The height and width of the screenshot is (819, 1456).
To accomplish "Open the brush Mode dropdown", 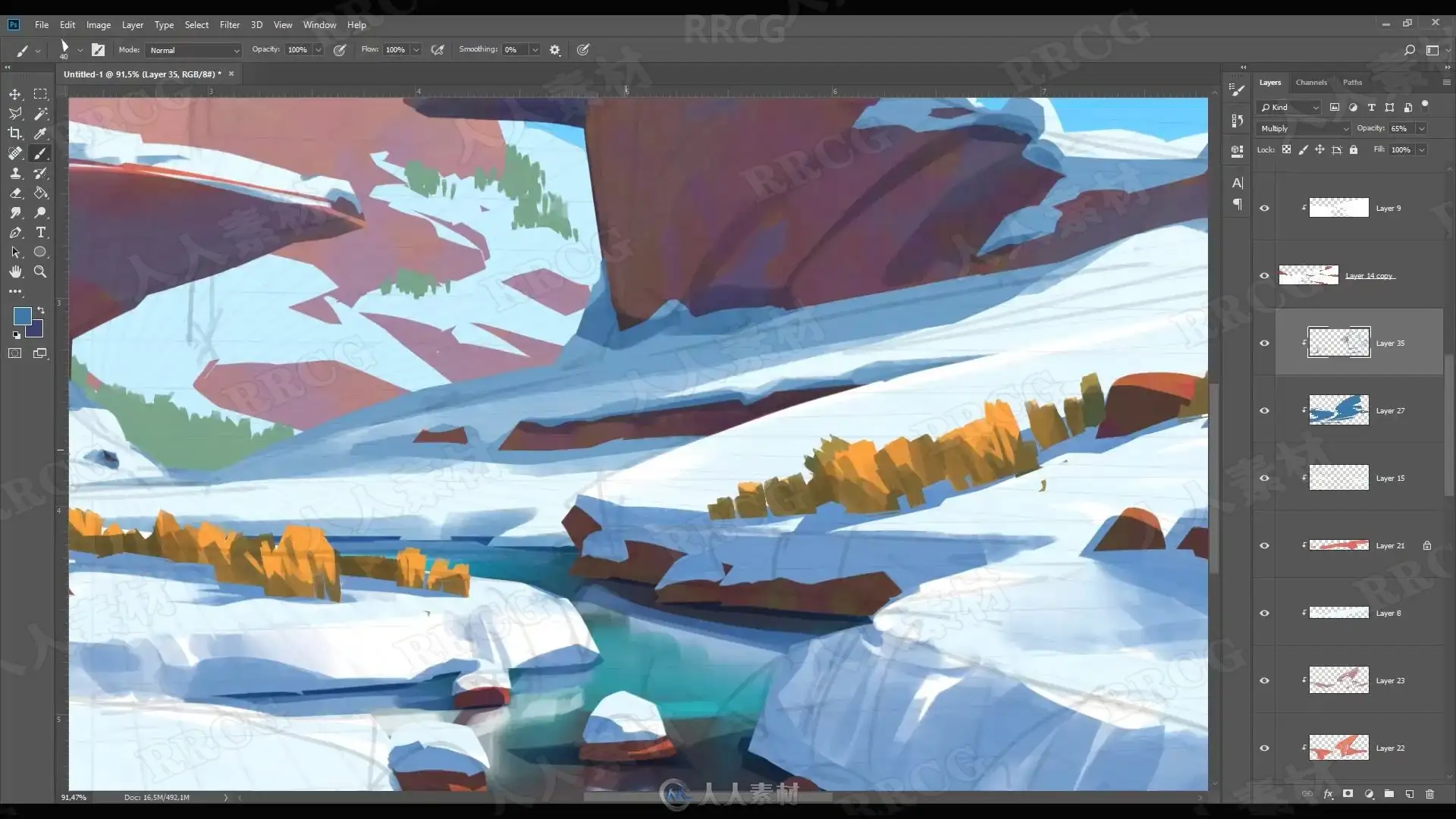I will (x=193, y=50).
